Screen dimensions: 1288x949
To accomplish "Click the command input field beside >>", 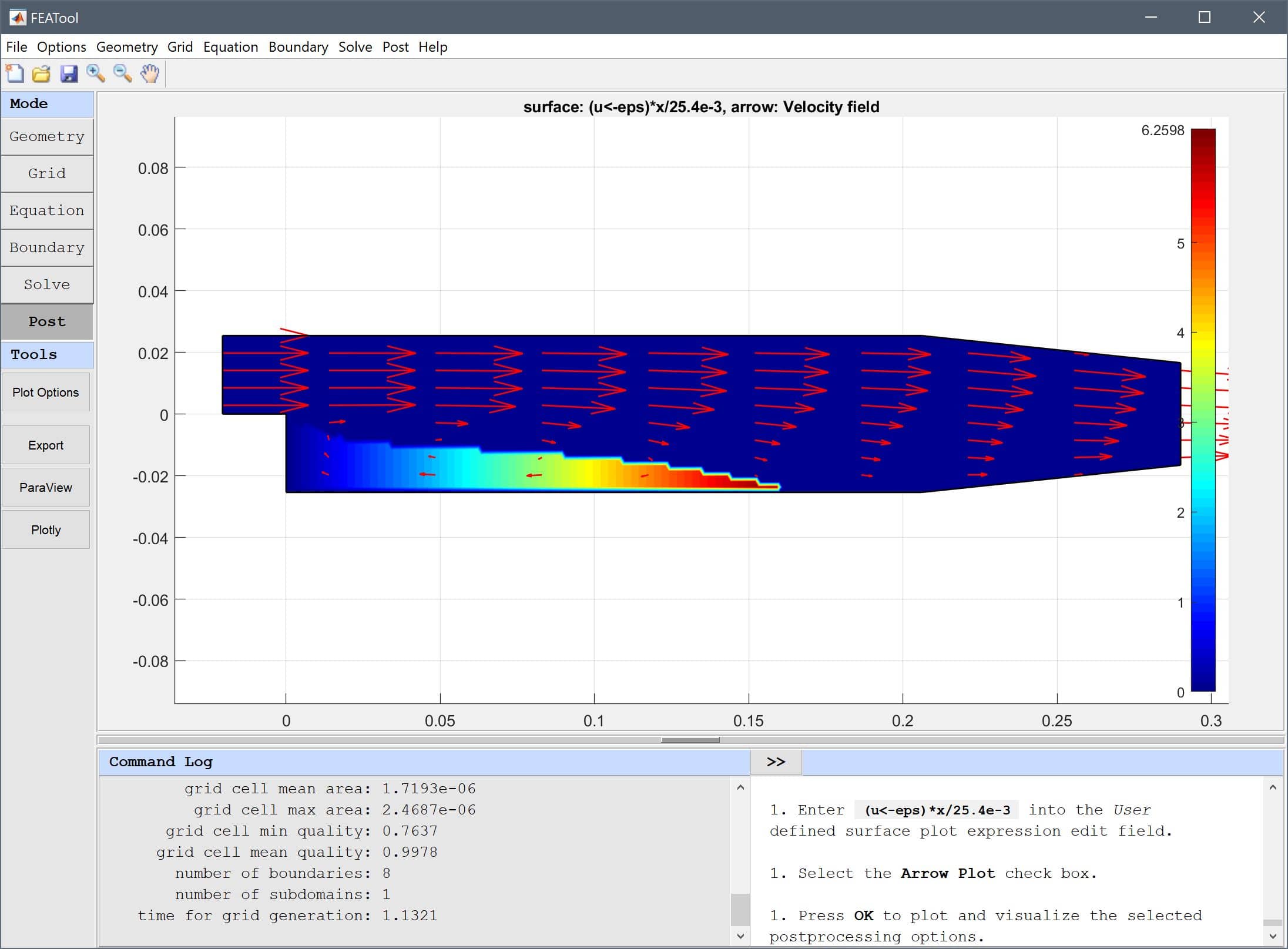I will [x=1042, y=762].
